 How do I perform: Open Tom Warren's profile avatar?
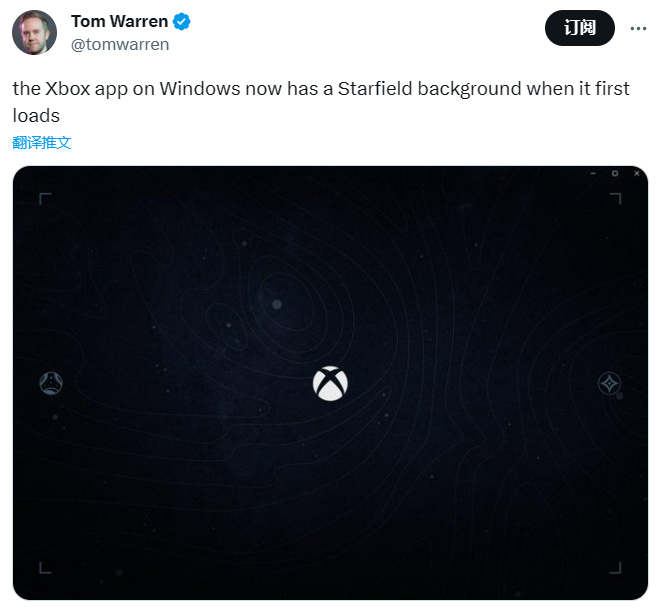click(x=34, y=33)
